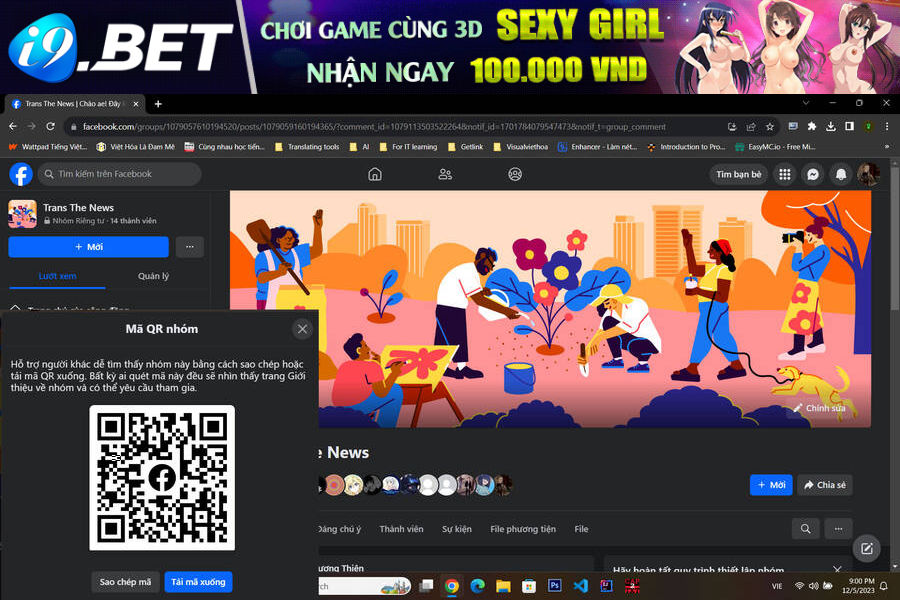Click the Tải mã xuống button
The height and width of the screenshot is (600, 900).
point(198,581)
